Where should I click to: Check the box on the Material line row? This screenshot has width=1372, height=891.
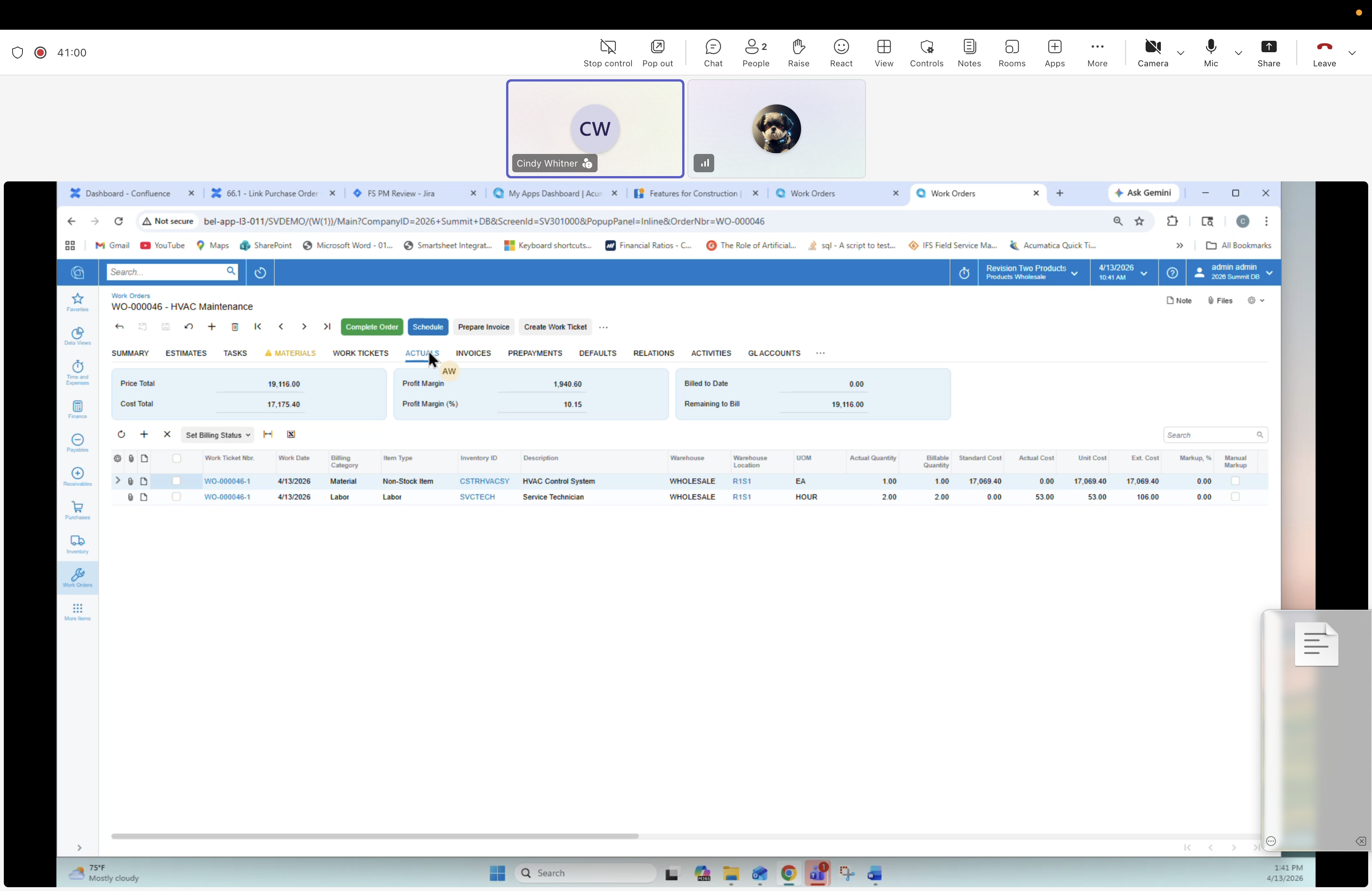176,481
